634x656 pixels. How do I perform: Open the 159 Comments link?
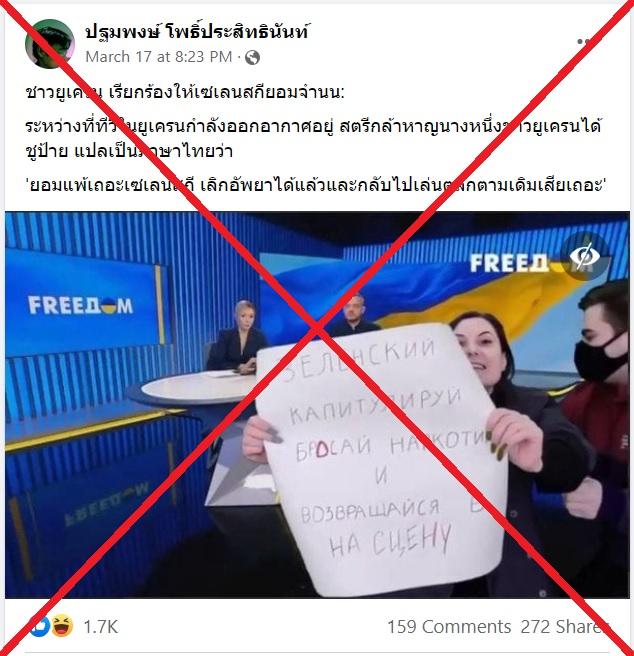[449, 627]
